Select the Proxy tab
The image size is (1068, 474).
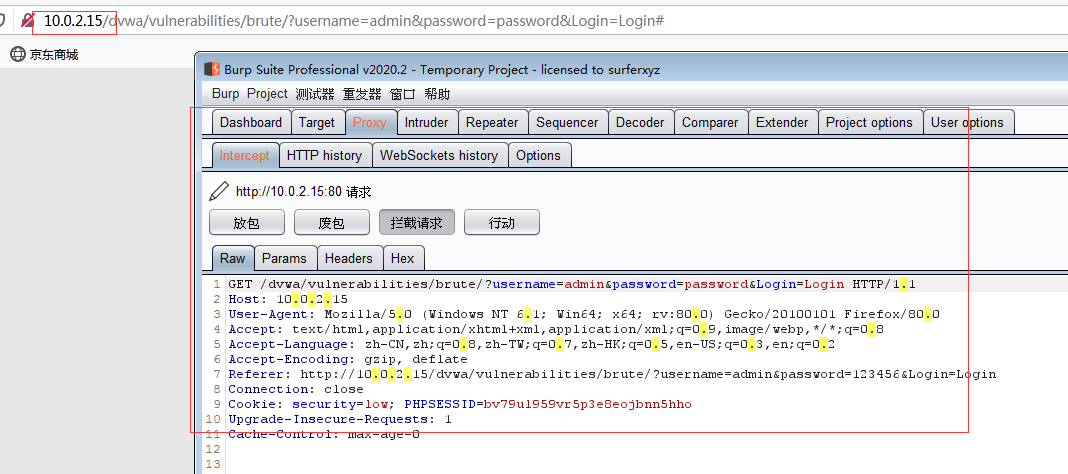pyautogui.click(x=370, y=123)
